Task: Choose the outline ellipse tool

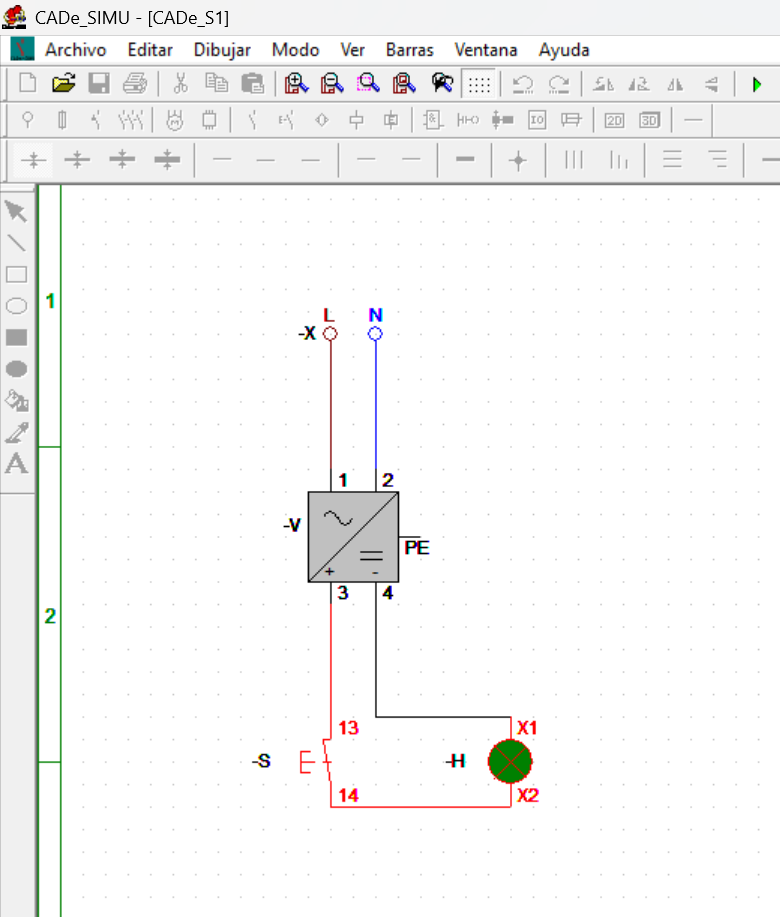Action: coord(16,306)
